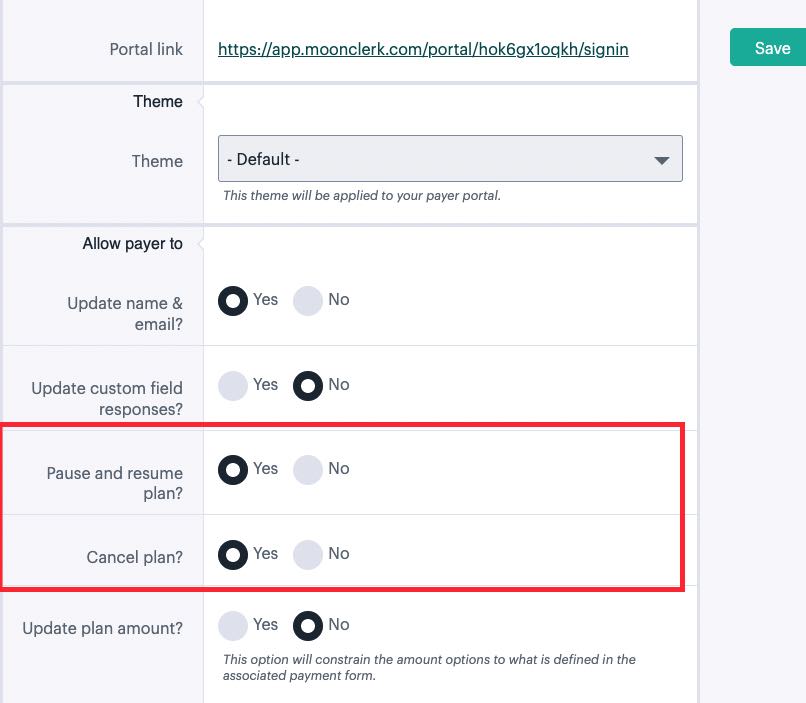Choose No for Pause and resume plan
Viewport: 806px width, 703px height.
click(x=308, y=470)
